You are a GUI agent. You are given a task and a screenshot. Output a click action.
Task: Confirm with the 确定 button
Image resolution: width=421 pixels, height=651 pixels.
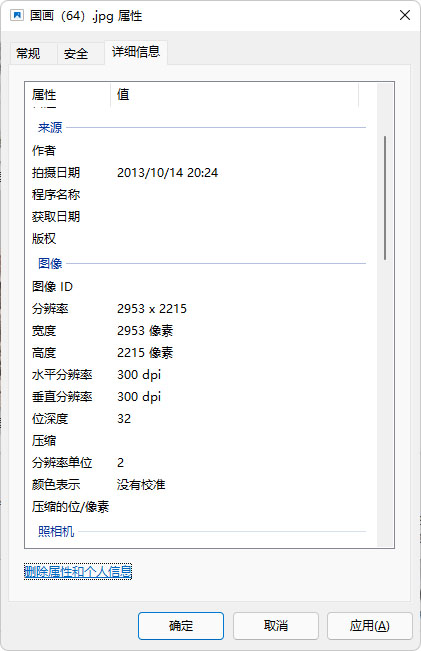[181, 625]
